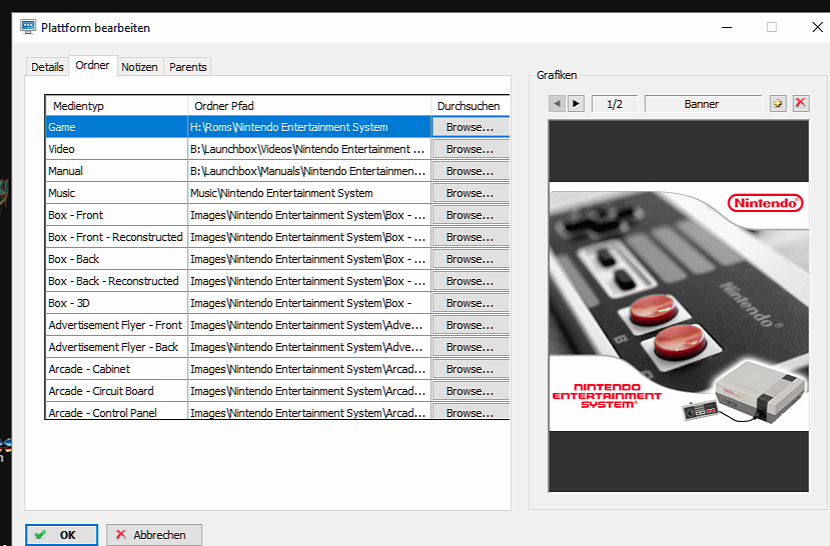Select the Box - Front cell
This screenshot has width=830, height=546.
[116, 215]
